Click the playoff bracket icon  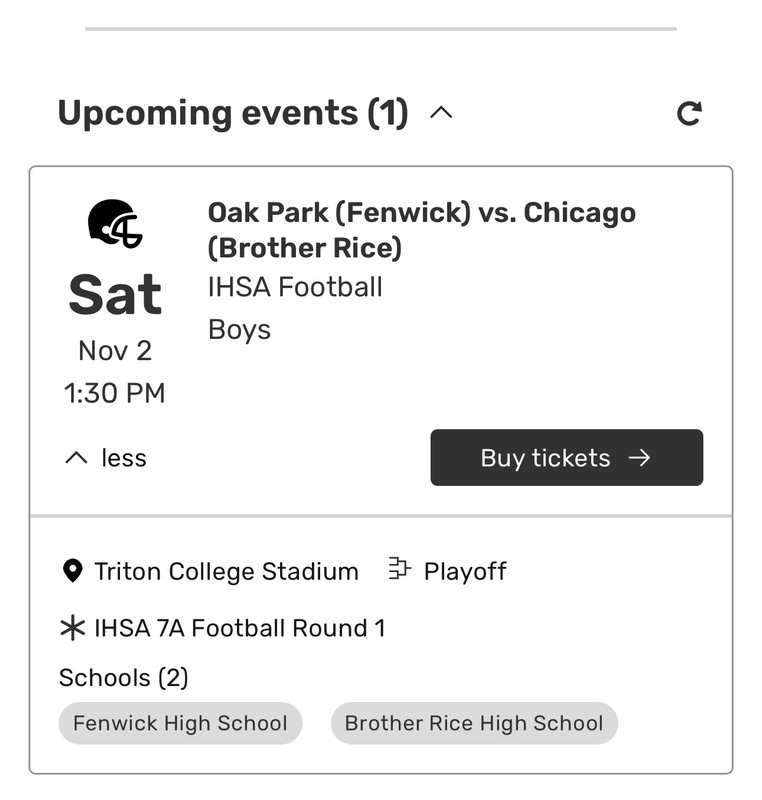tap(399, 568)
